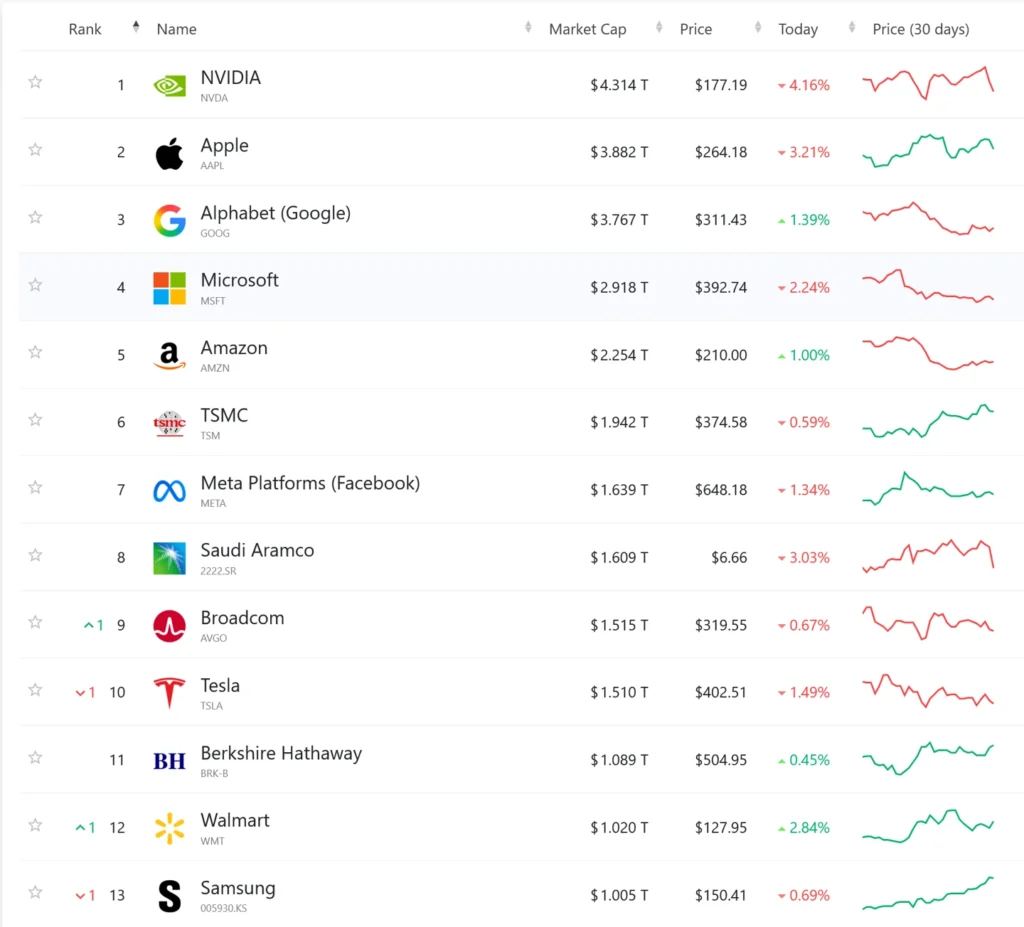Click the Alphabet Google logo
Screen dimensions: 1024x927
(169, 221)
